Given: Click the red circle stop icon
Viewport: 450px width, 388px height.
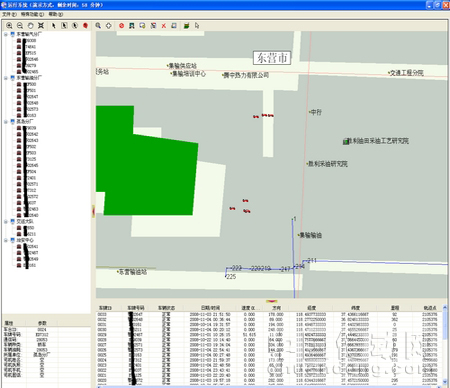Looking at the screenshot, I should pyautogui.click(x=121, y=26).
